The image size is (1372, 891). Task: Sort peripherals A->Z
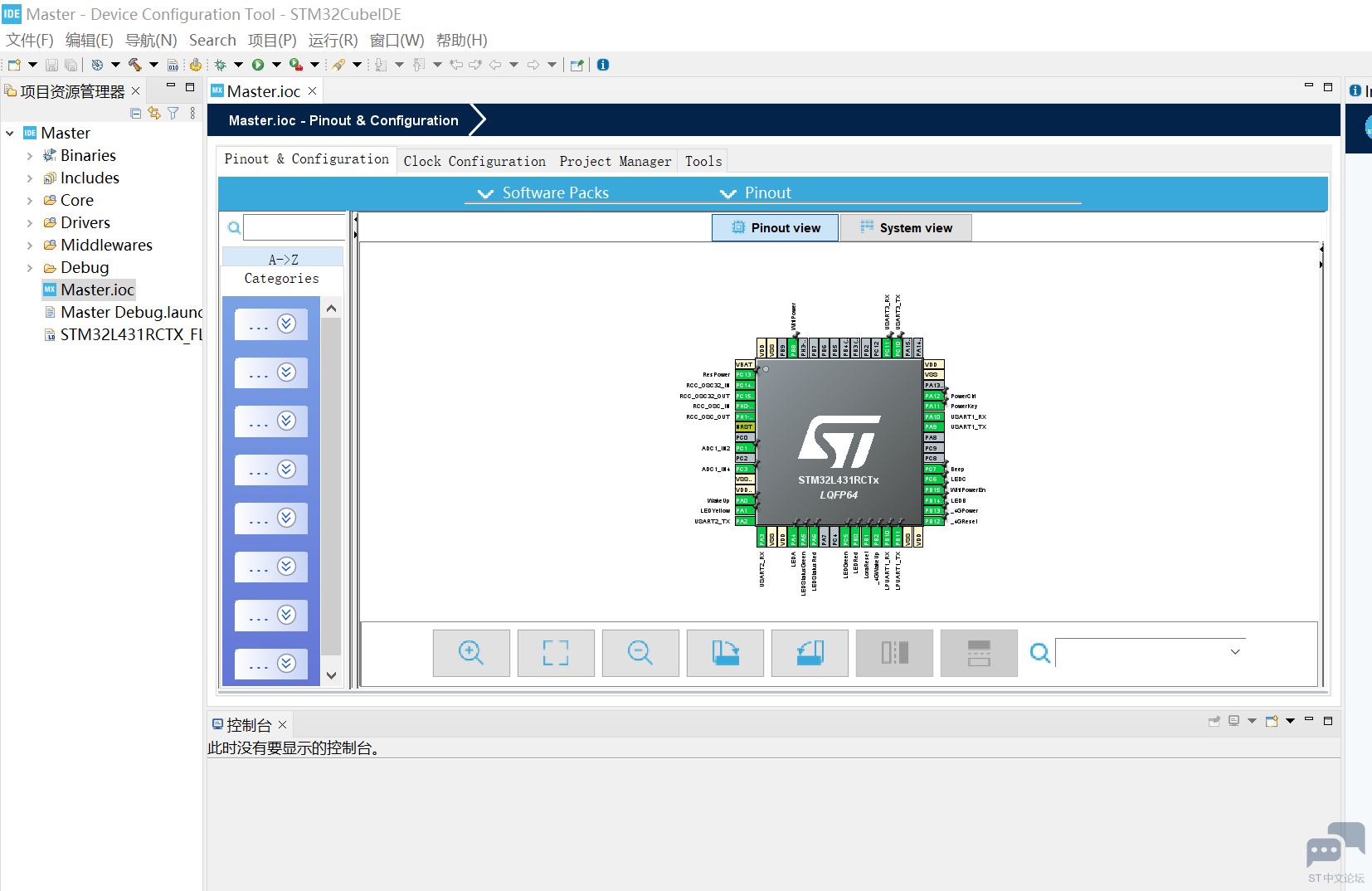point(283,260)
